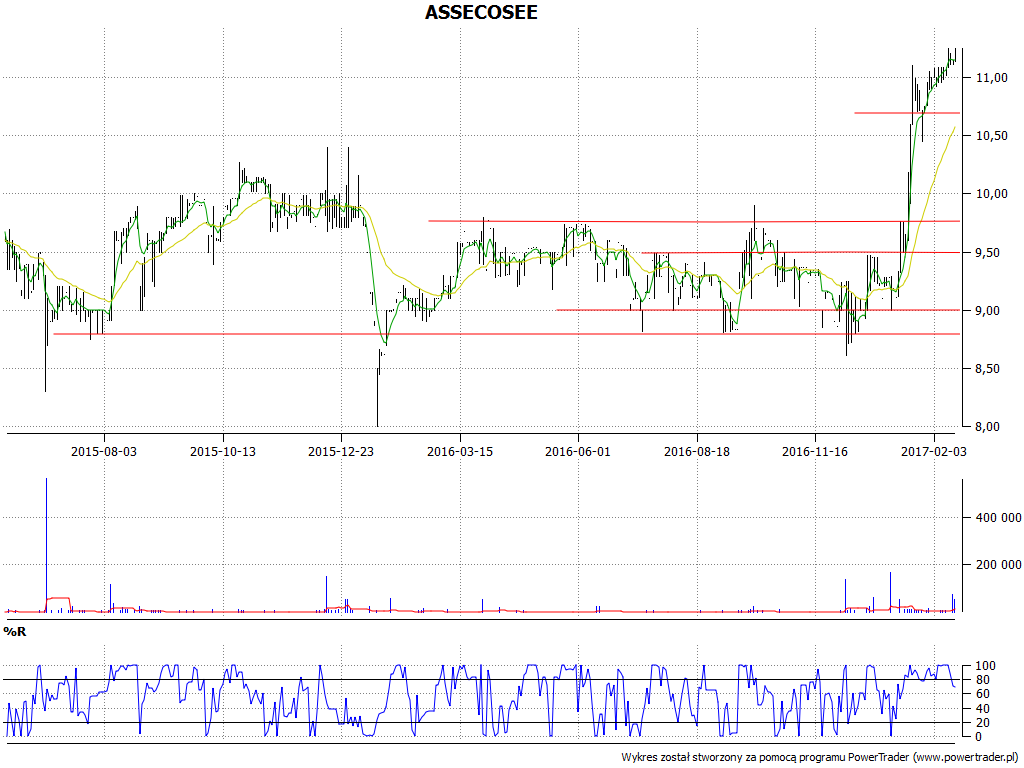Select the 2015-08-03 date label
The image size is (1024, 768).
point(104,451)
